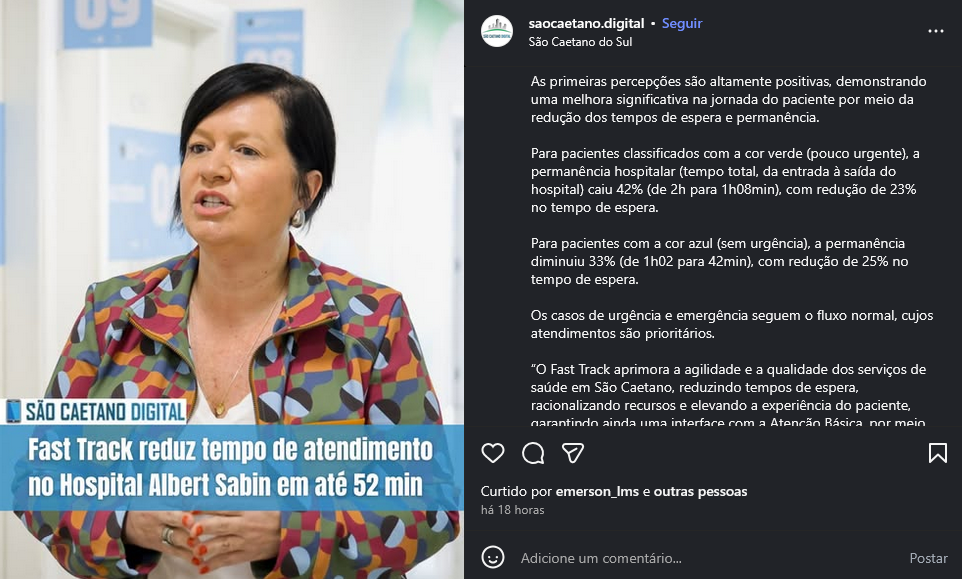
Task: Click the caption paragraph about cor verde
Action: point(724,180)
